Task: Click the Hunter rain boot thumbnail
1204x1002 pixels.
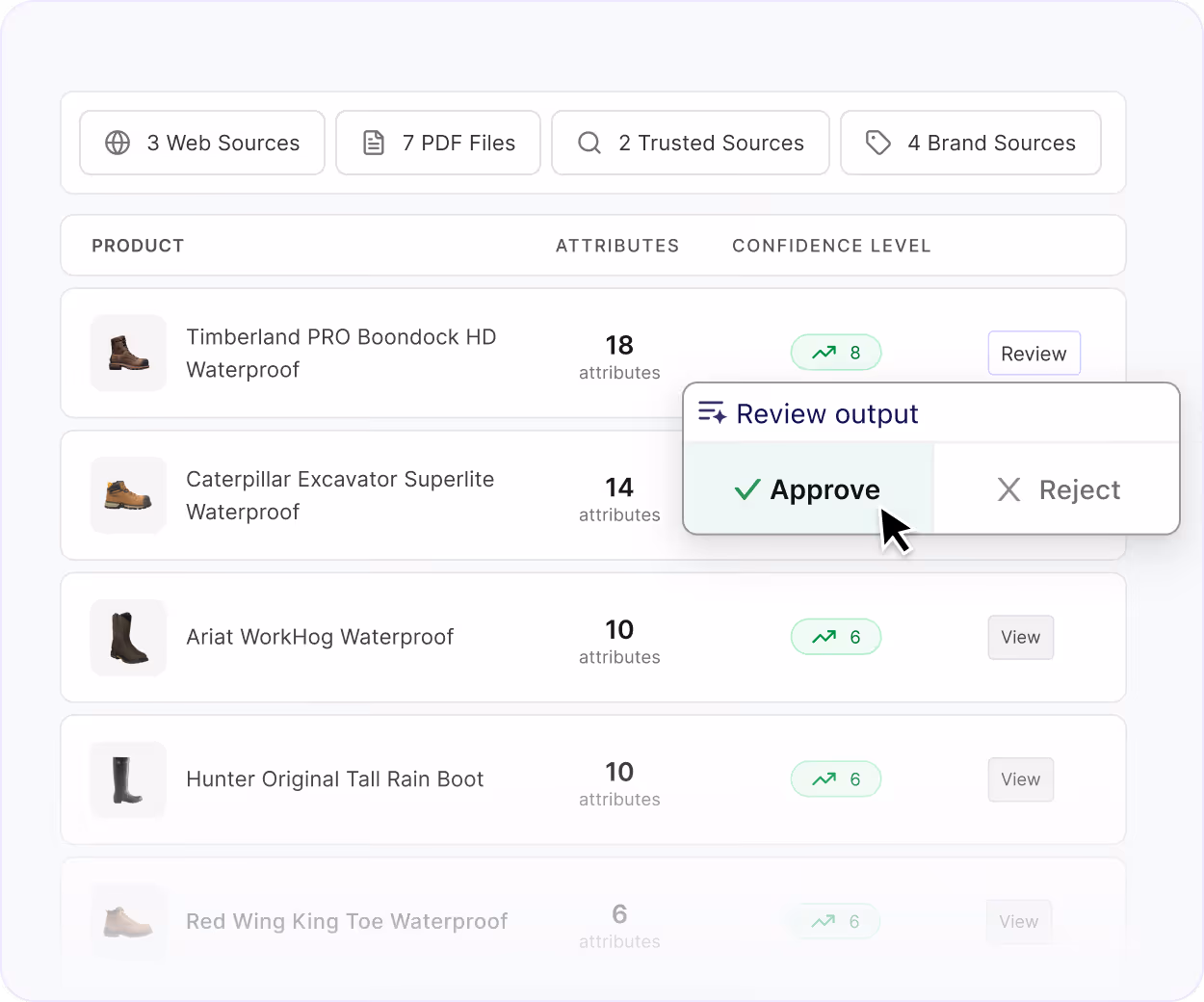Action: (128, 779)
